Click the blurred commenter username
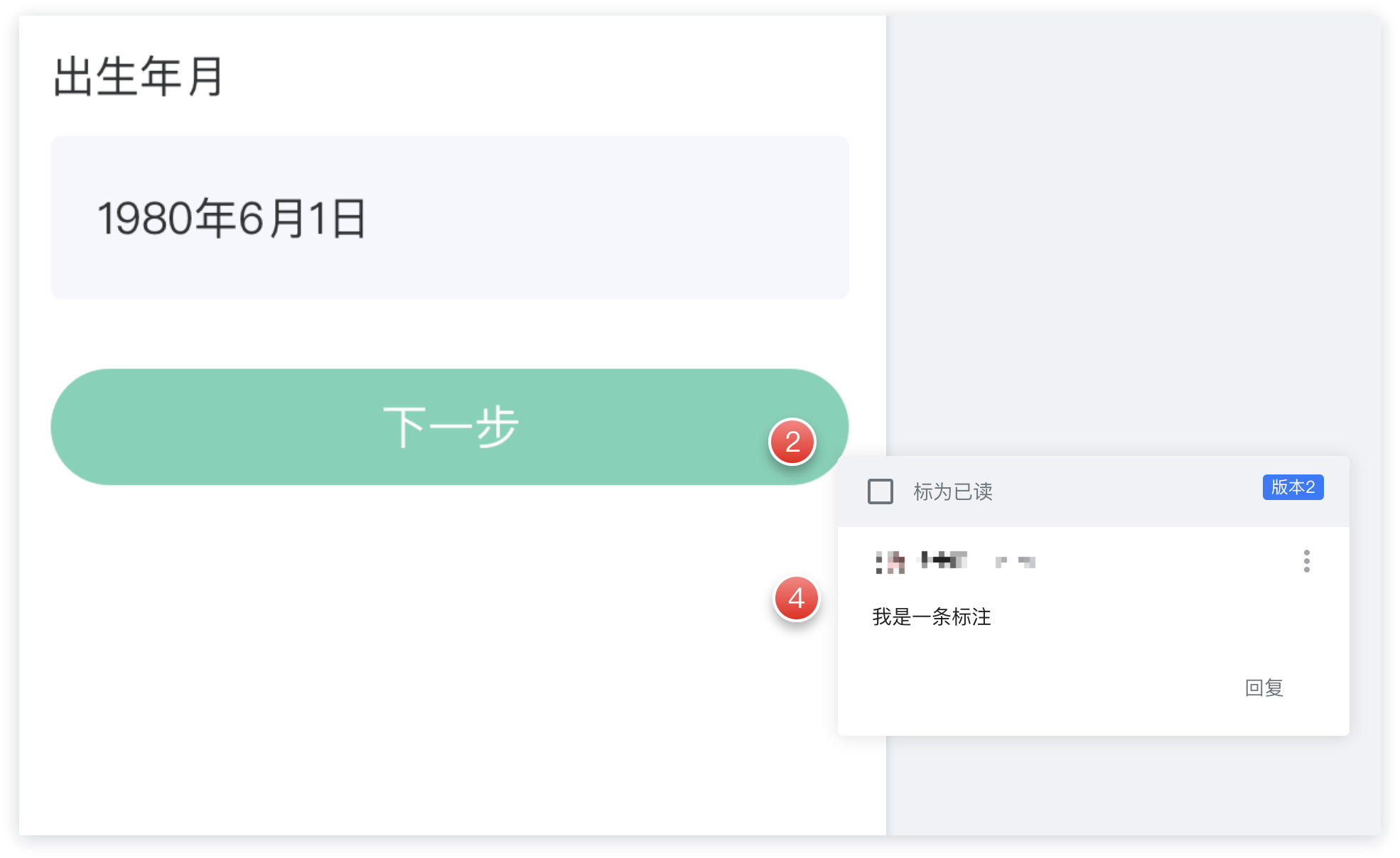The height and width of the screenshot is (858, 1400). 944,560
